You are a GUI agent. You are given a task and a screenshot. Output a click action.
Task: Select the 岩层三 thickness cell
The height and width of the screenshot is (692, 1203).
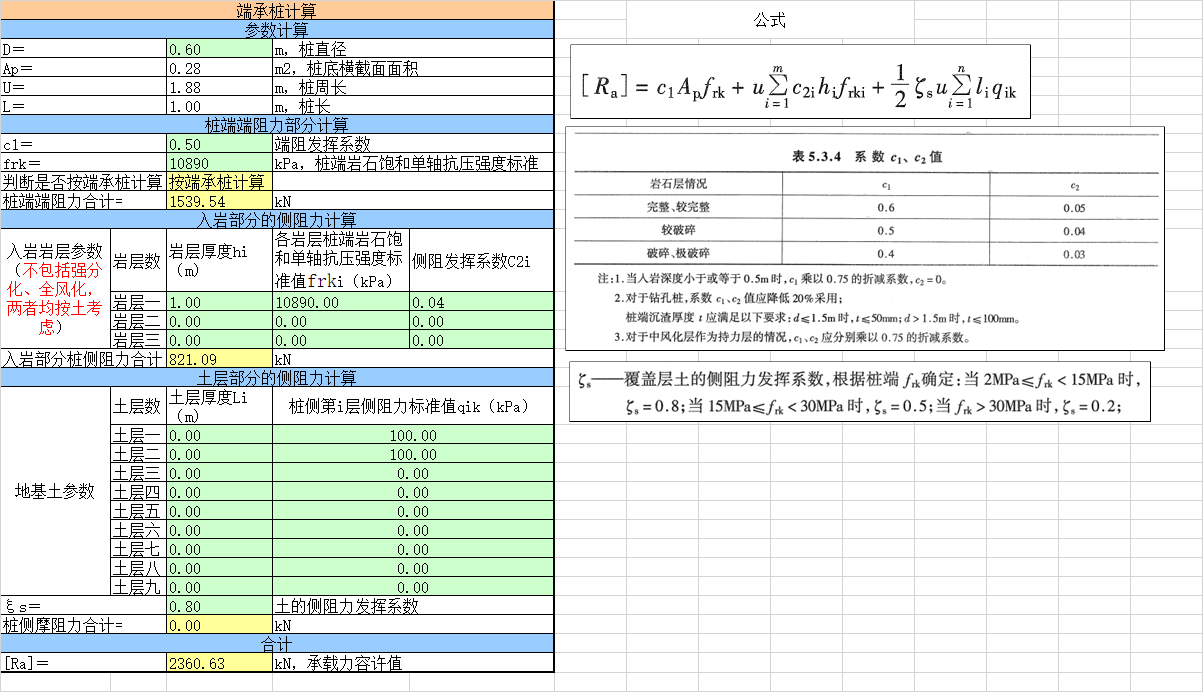220,340
